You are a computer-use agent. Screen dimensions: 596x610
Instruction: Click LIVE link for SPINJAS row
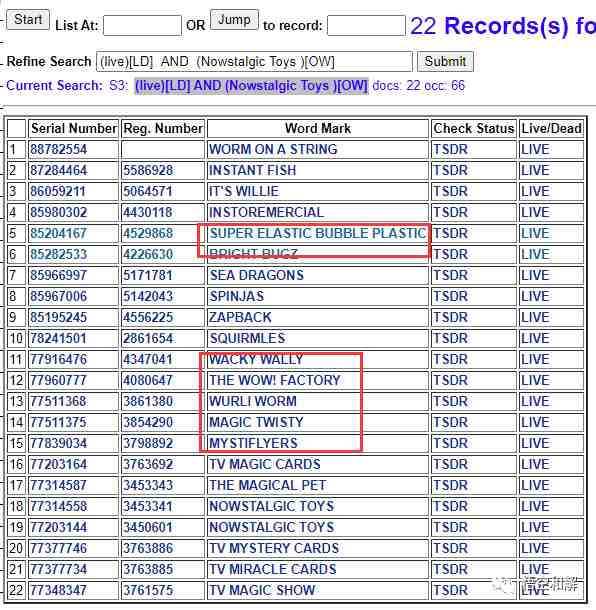tap(535, 296)
